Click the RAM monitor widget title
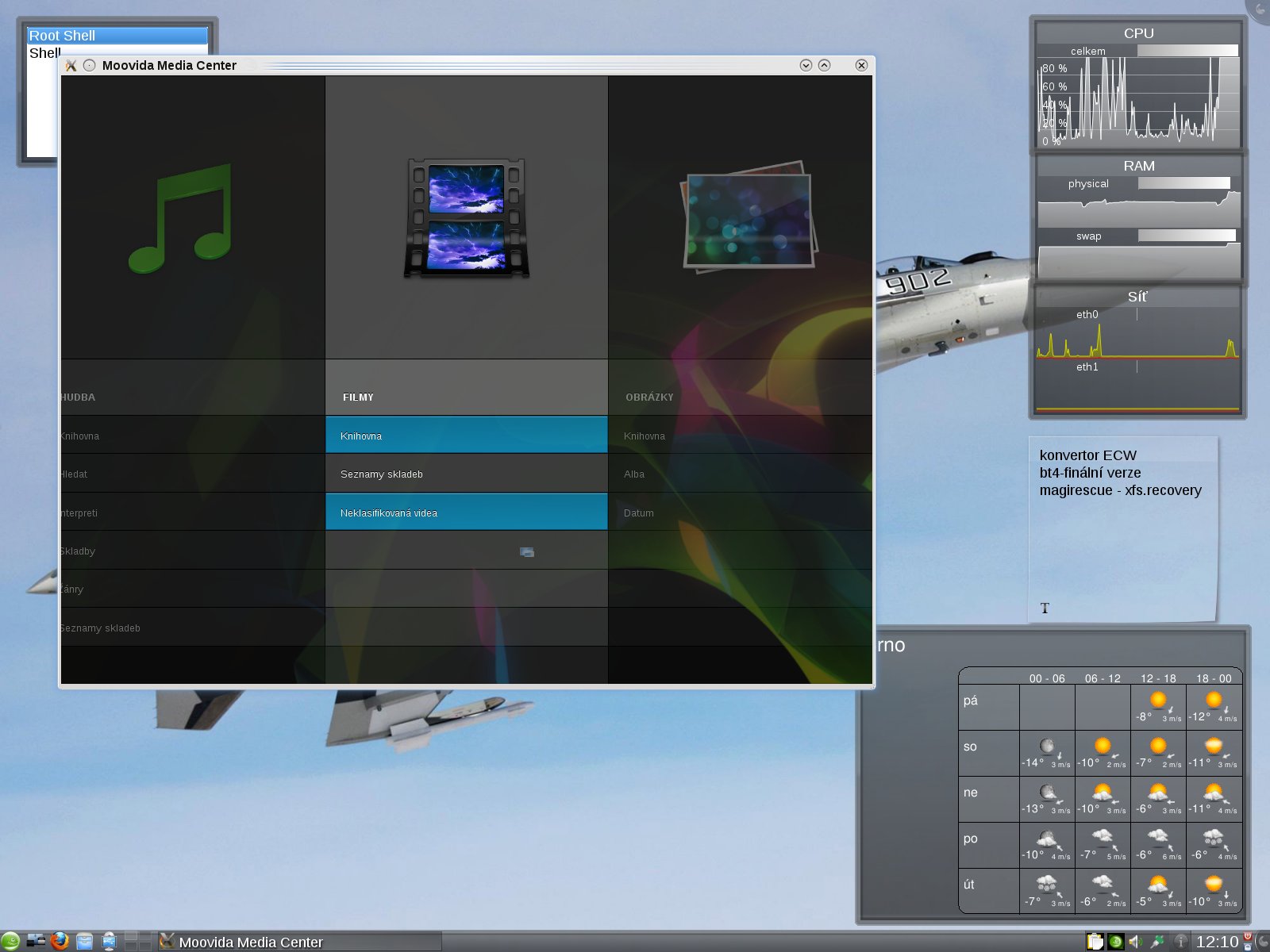1270x952 pixels. (x=1138, y=166)
